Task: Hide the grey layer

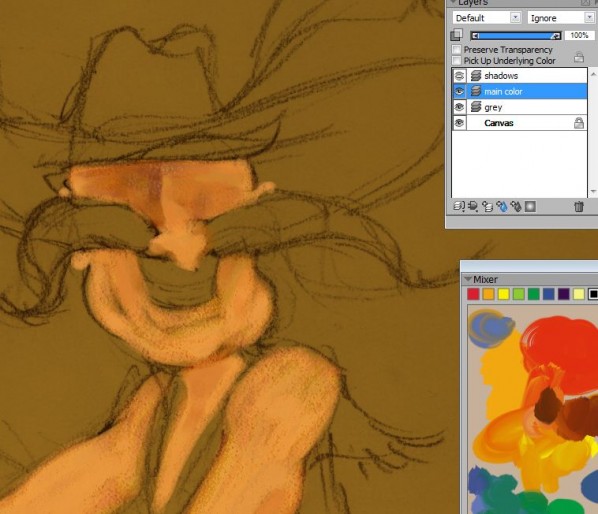Action: (x=459, y=107)
